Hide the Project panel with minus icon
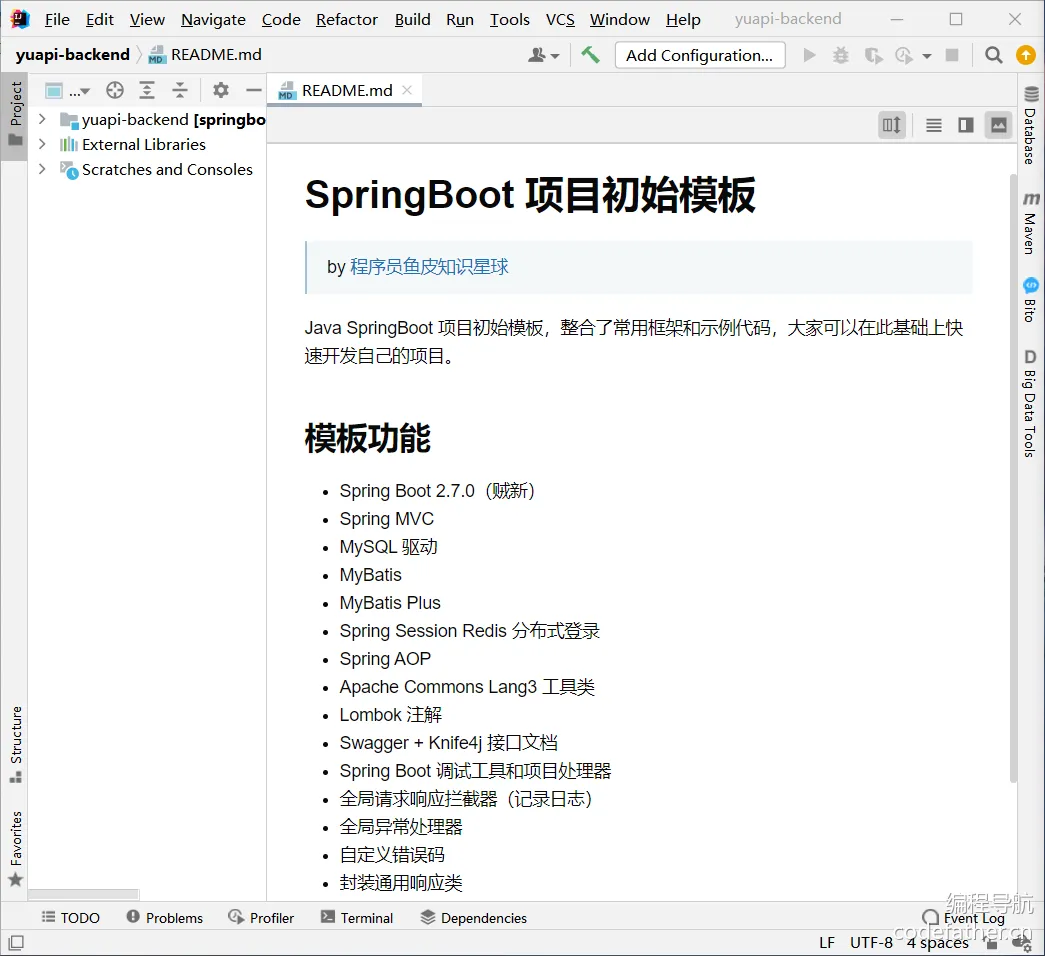 (x=254, y=90)
